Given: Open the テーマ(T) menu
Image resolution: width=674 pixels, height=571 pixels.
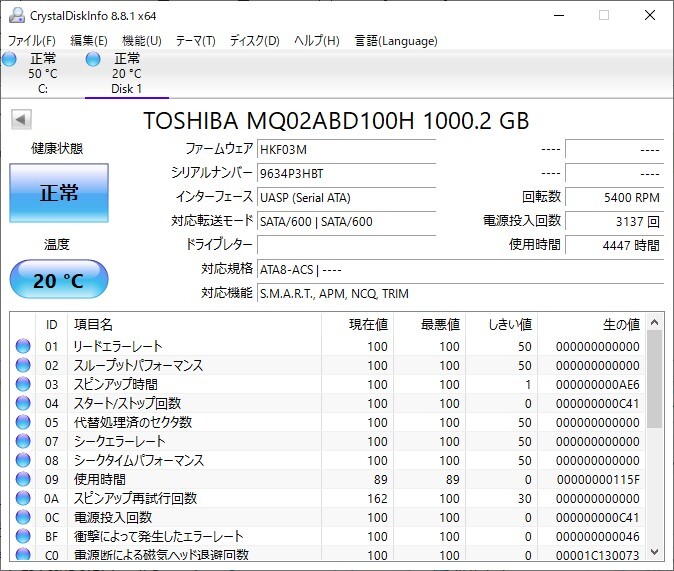Looking at the screenshot, I should point(195,41).
